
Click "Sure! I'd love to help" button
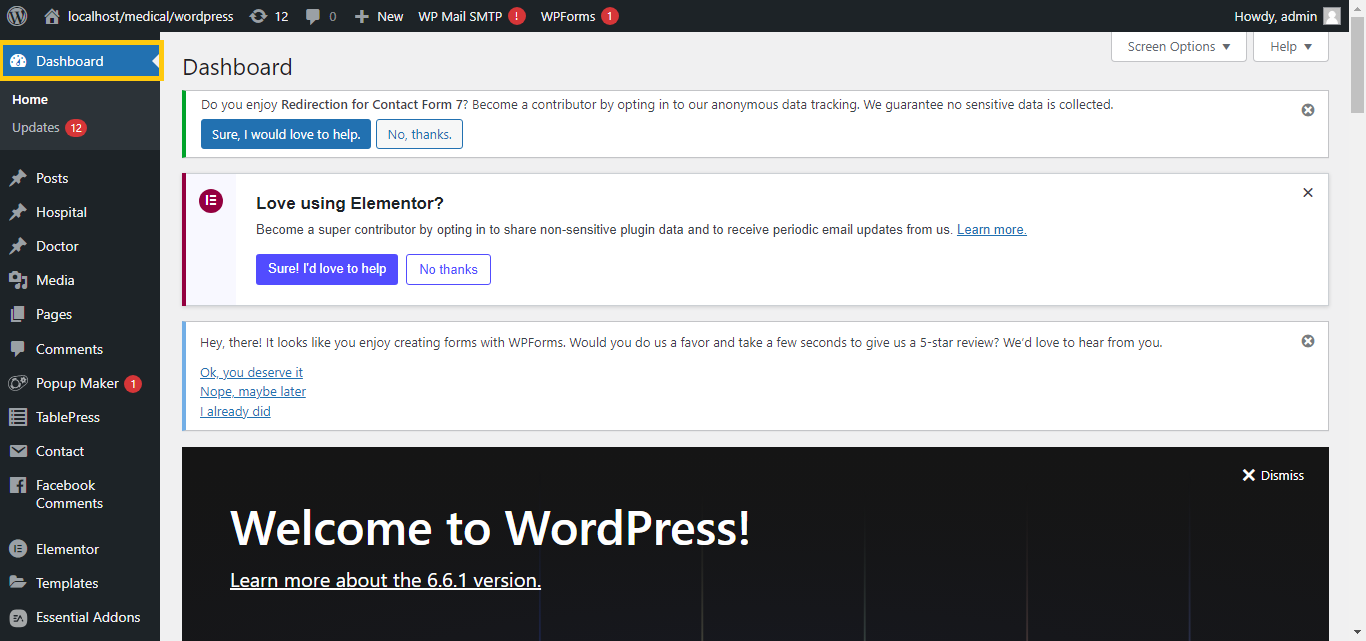[x=327, y=269]
